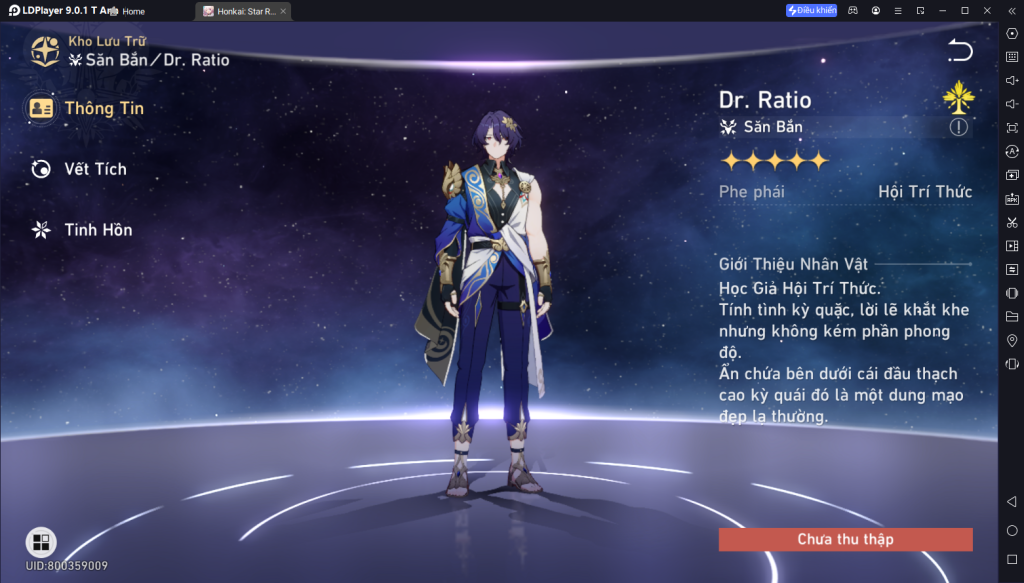This screenshot has width=1024, height=583.
Task: Click the Android back triangle button
Action: (x=1012, y=501)
